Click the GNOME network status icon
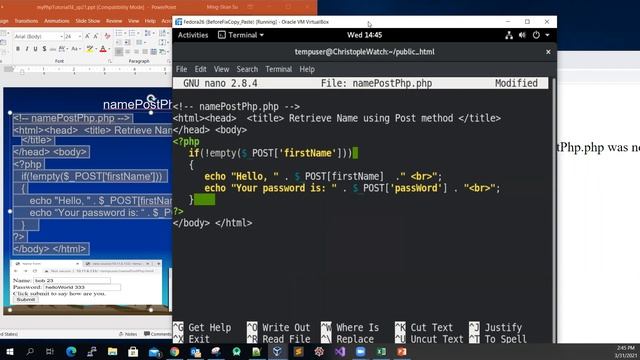 click(x=509, y=35)
